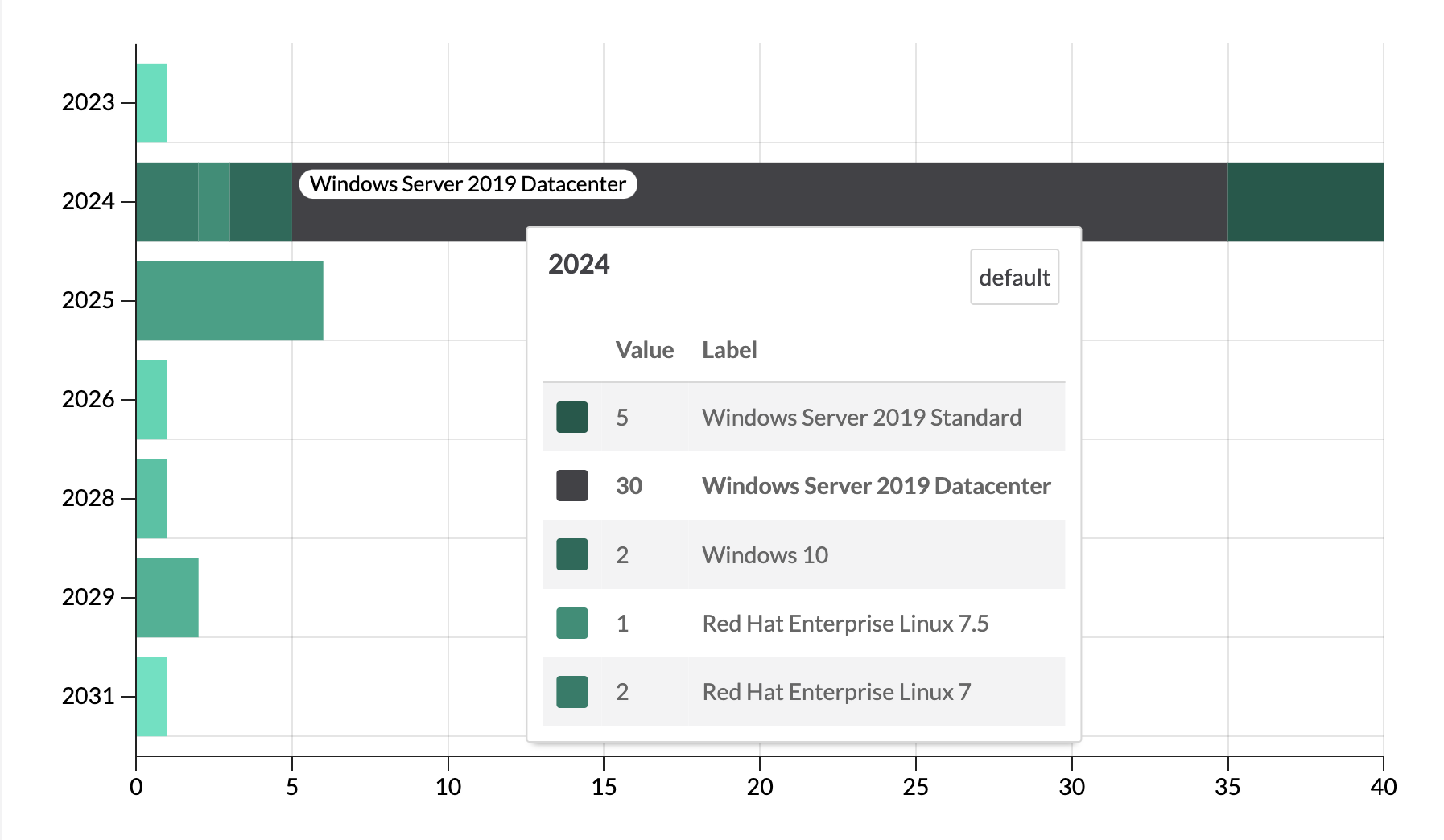Image resolution: width=1444 pixels, height=840 pixels.
Task: Click the value 5 in the tooltip table
Action: point(622,417)
